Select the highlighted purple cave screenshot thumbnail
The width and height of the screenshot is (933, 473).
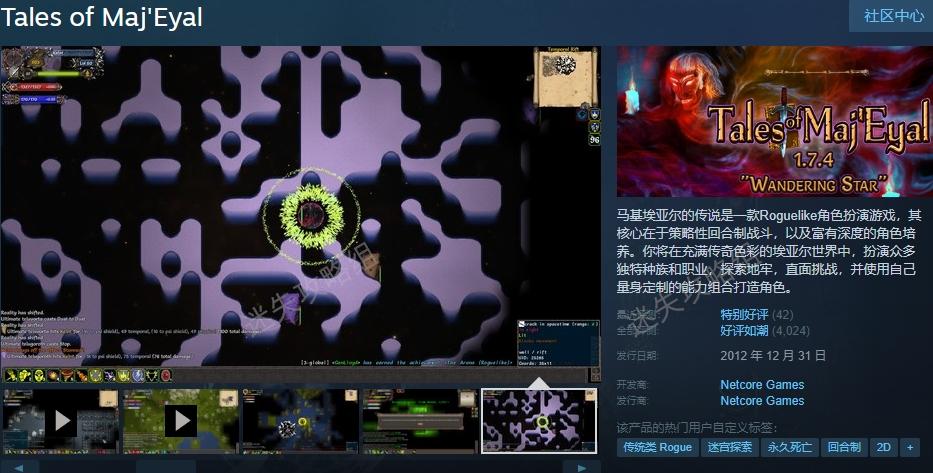[540, 421]
